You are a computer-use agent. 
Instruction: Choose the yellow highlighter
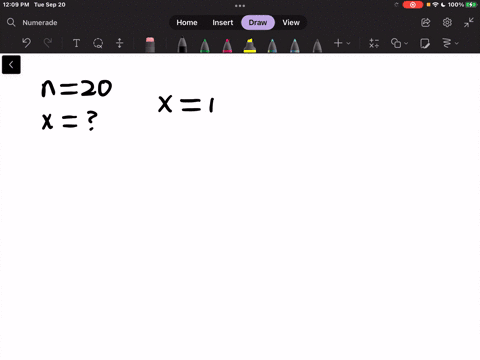pyautogui.click(x=250, y=45)
